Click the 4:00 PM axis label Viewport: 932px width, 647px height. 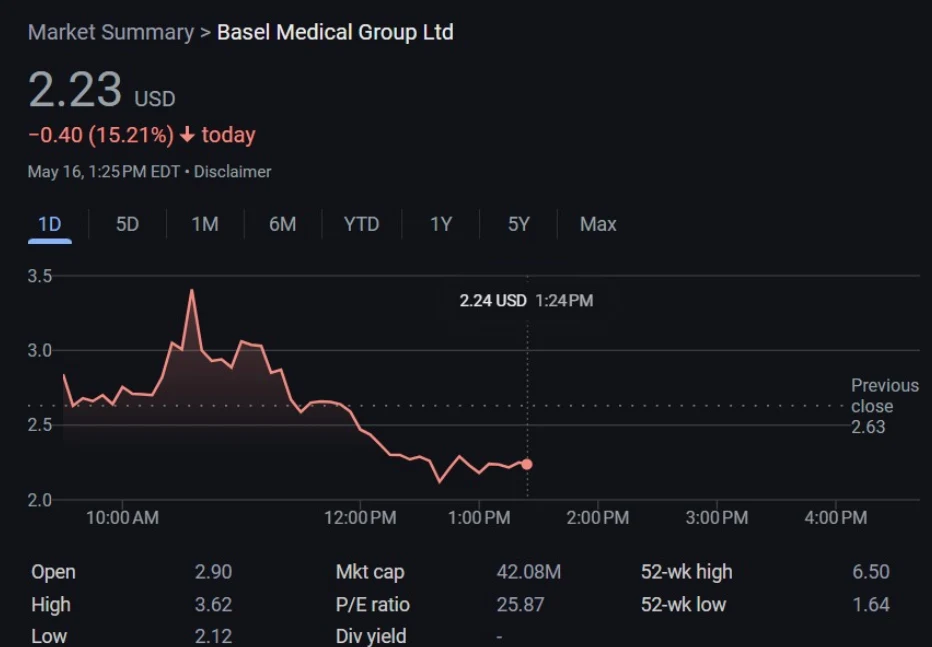coord(836,517)
